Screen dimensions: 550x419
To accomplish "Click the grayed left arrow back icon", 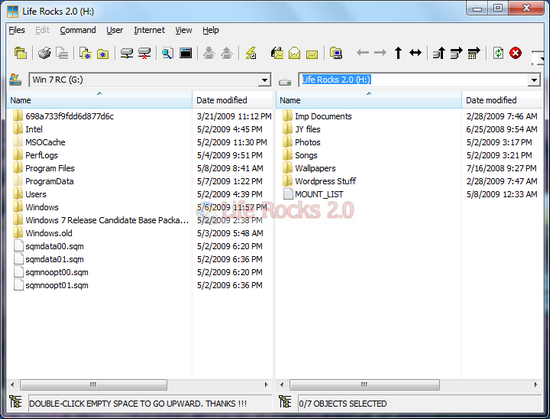I will pyautogui.click(x=363, y=53).
